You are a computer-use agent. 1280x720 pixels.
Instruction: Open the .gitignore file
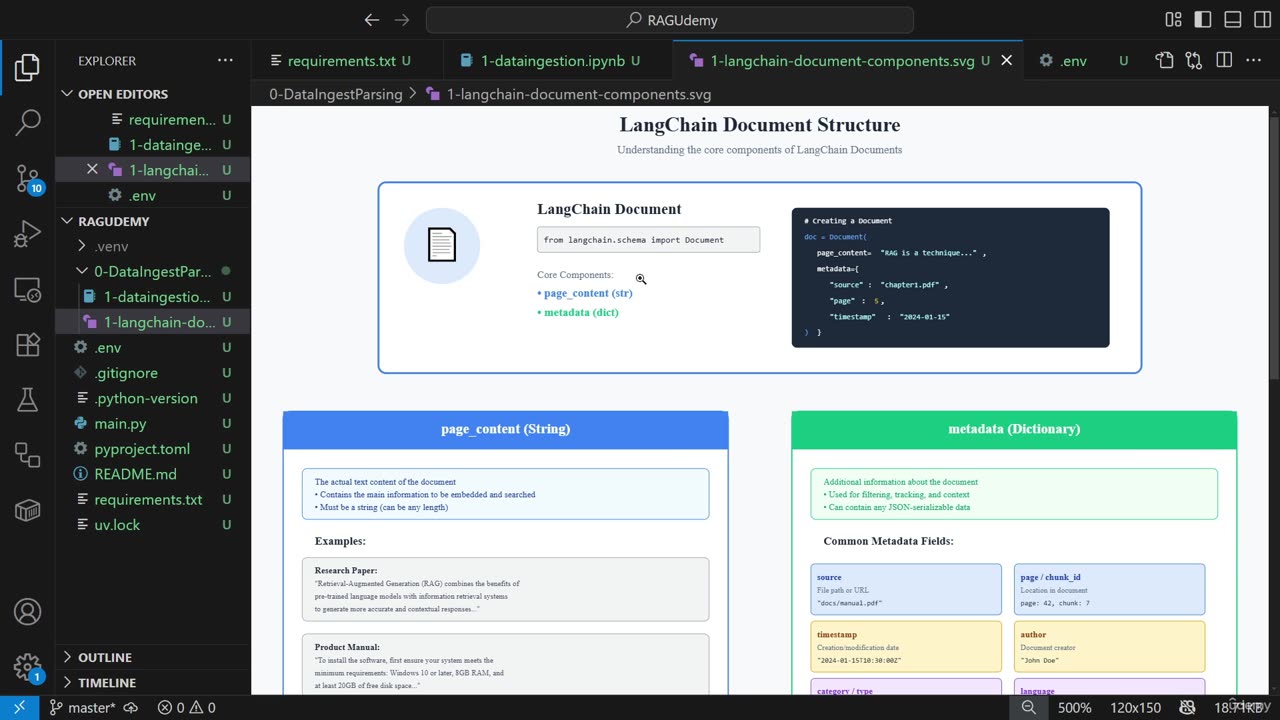[x=152, y=373]
